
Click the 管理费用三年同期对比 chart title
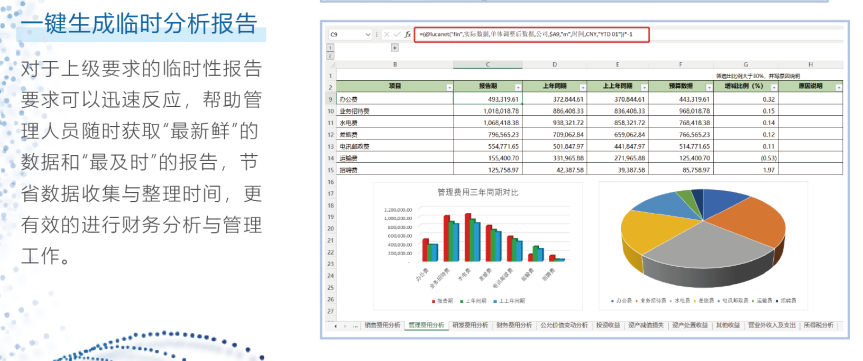[x=478, y=193]
